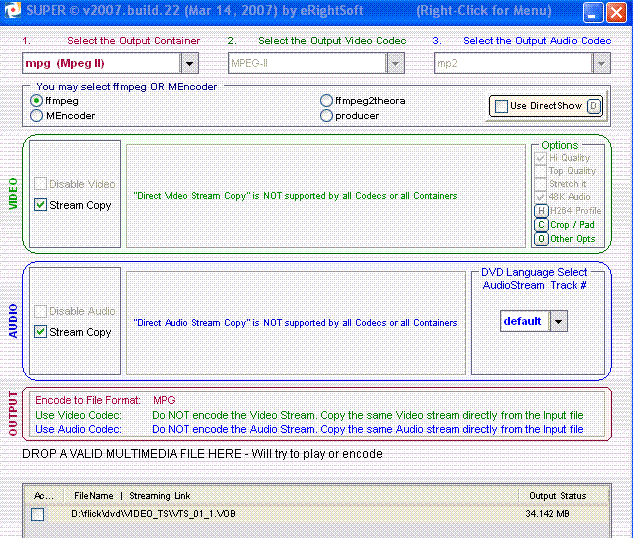Select the ffmpeg2theora radio button
This screenshot has height=538, width=633.
[x=326, y=101]
